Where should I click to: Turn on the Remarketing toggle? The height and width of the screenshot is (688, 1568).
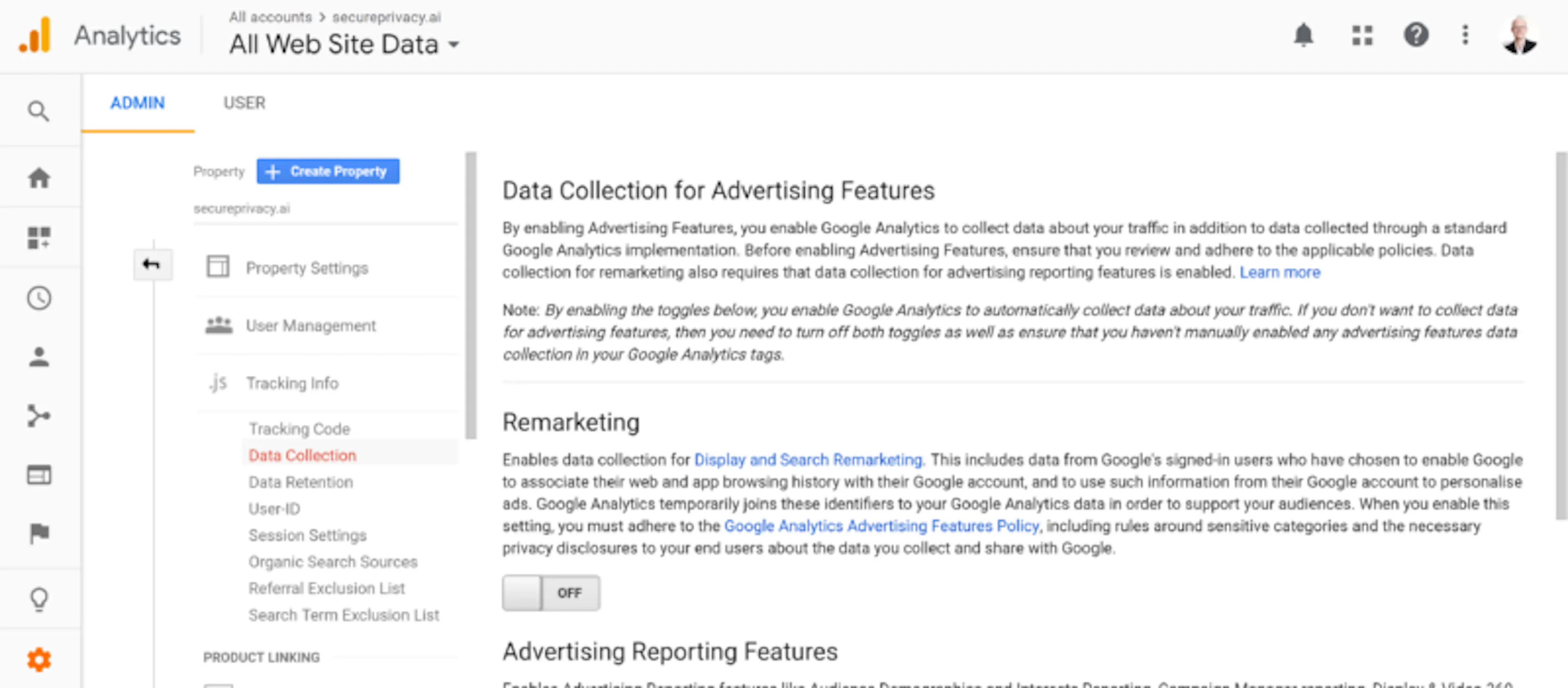551,592
